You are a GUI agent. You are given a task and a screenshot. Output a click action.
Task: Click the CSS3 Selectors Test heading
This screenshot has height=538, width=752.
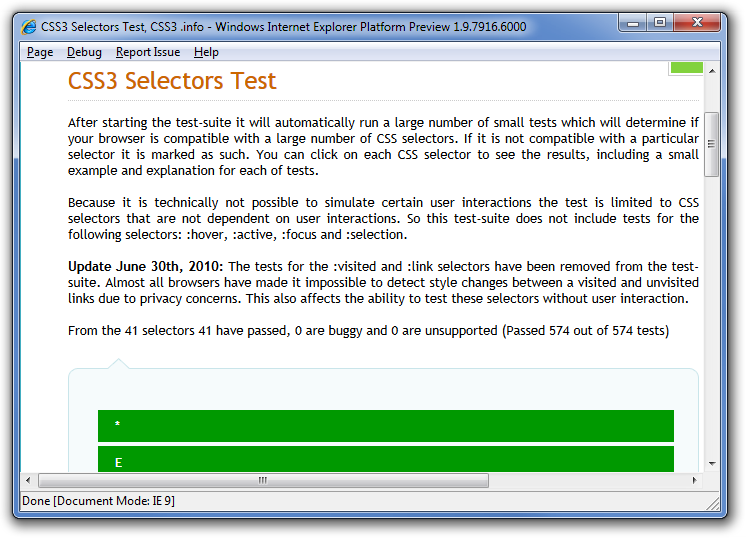pyautogui.click(x=172, y=81)
